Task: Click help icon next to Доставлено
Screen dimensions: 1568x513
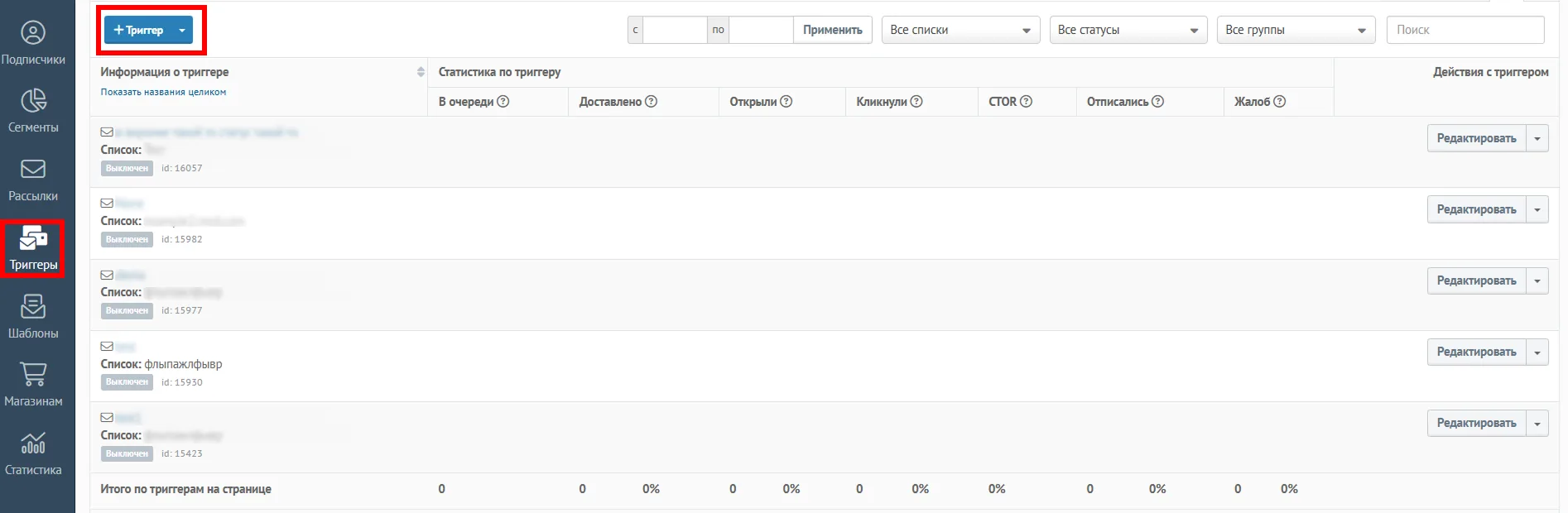Action: (x=652, y=102)
